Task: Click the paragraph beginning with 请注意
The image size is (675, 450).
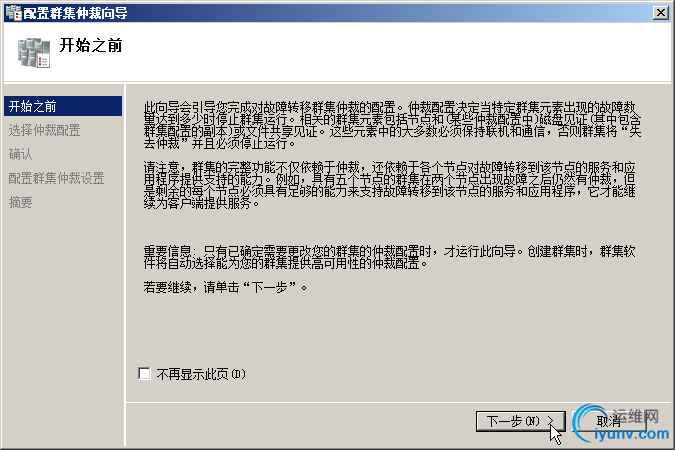Action: [x=390, y=185]
